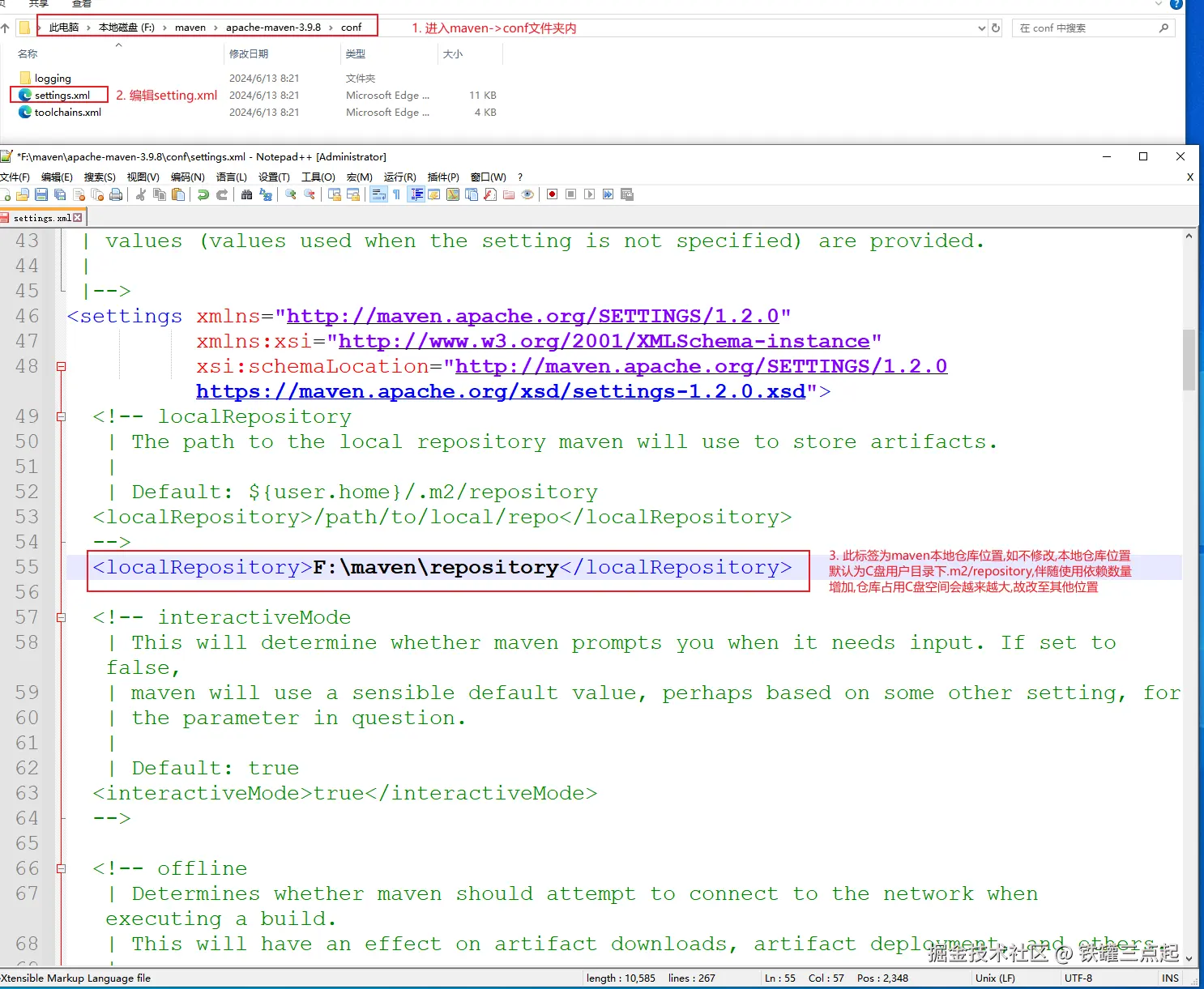
Task: Open the maven.apache.org/SETTINGS/1.2.0 xmlns link
Action: (532, 316)
